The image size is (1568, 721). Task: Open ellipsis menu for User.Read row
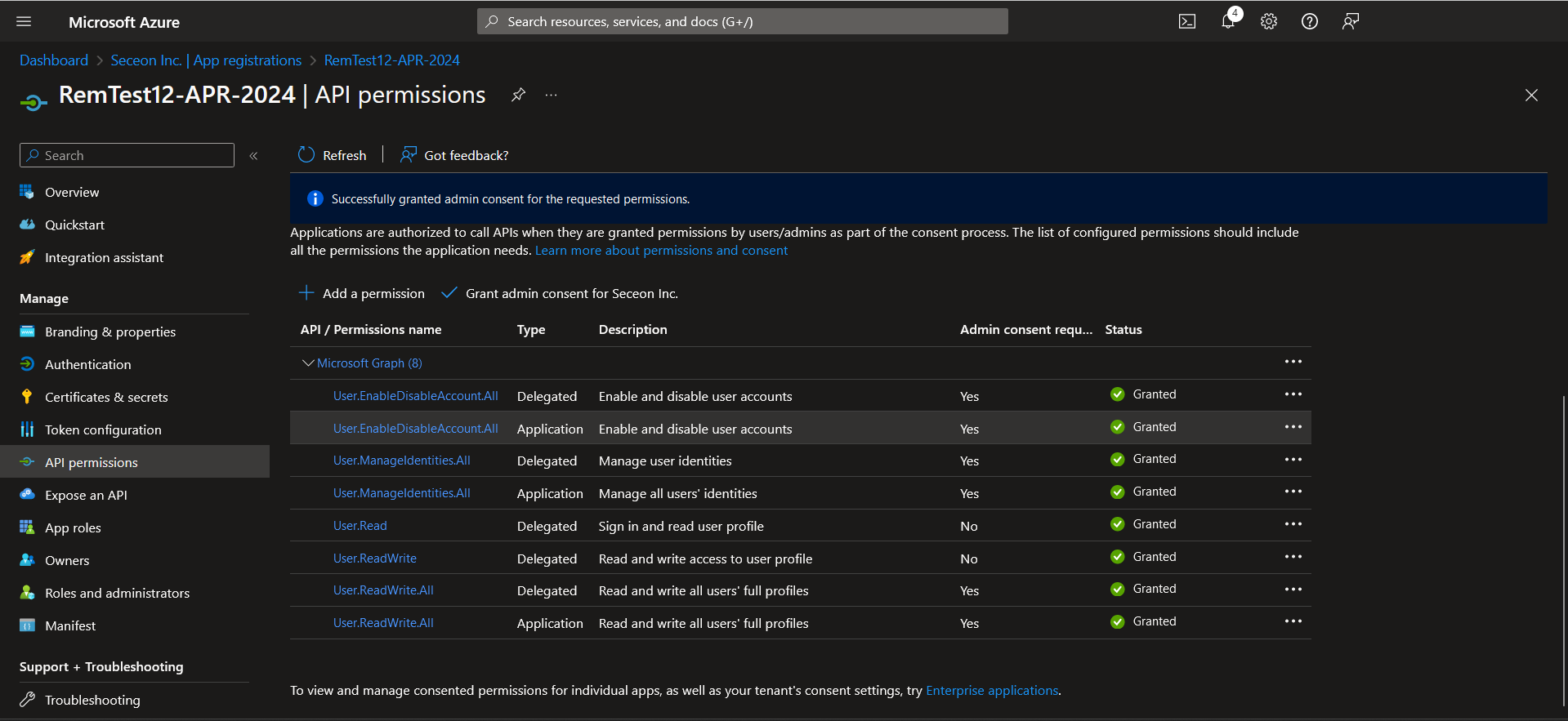[1293, 524]
